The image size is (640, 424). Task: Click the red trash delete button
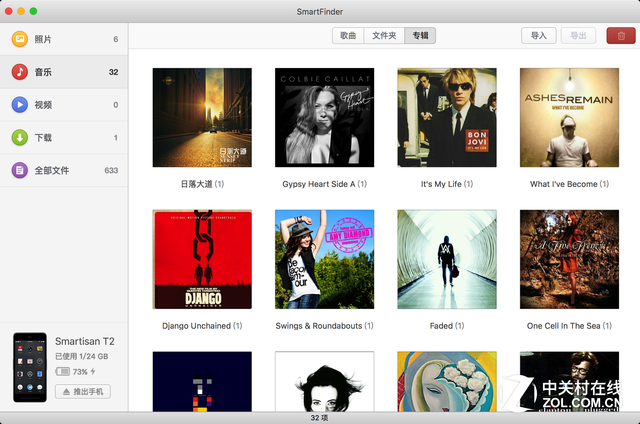coord(620,35)
